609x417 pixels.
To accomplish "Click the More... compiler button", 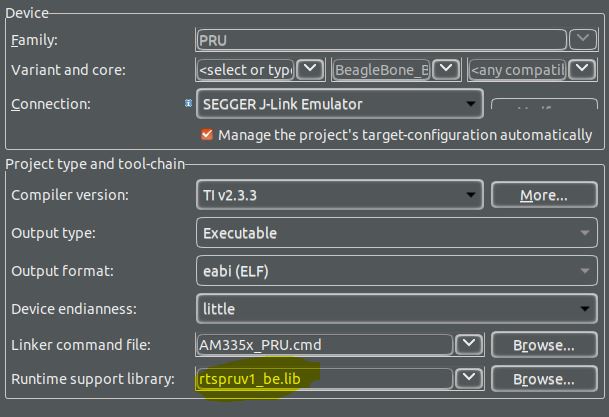I will click(x=544, y=195).
